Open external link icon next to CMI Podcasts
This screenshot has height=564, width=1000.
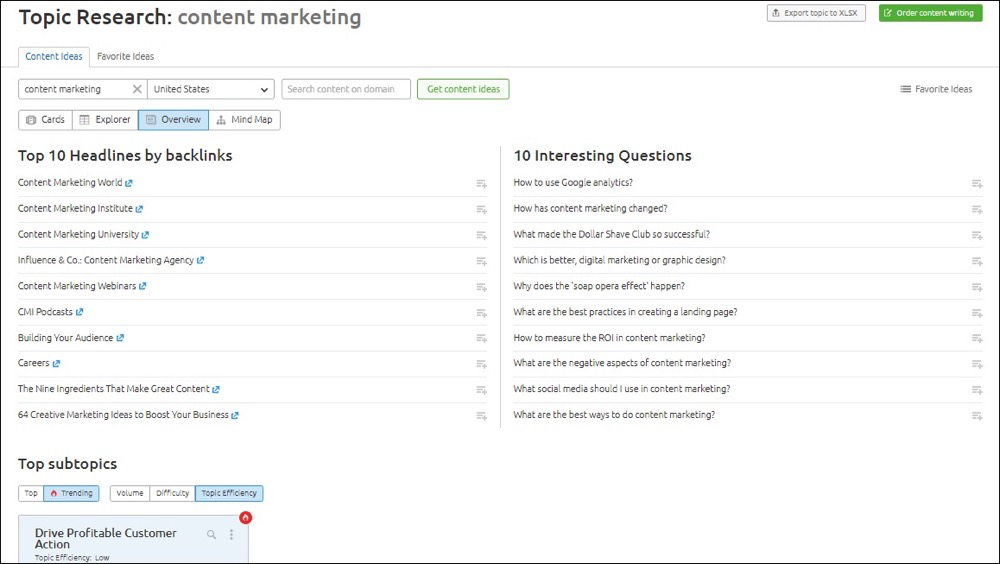tap(80, 312)
